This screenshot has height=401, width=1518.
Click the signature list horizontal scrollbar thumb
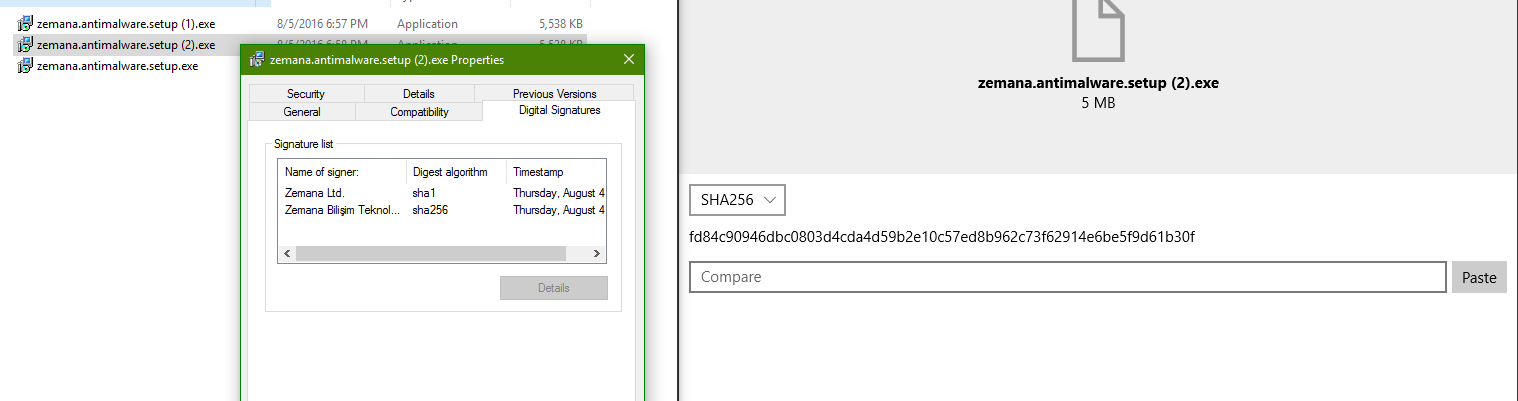point(431,254)
